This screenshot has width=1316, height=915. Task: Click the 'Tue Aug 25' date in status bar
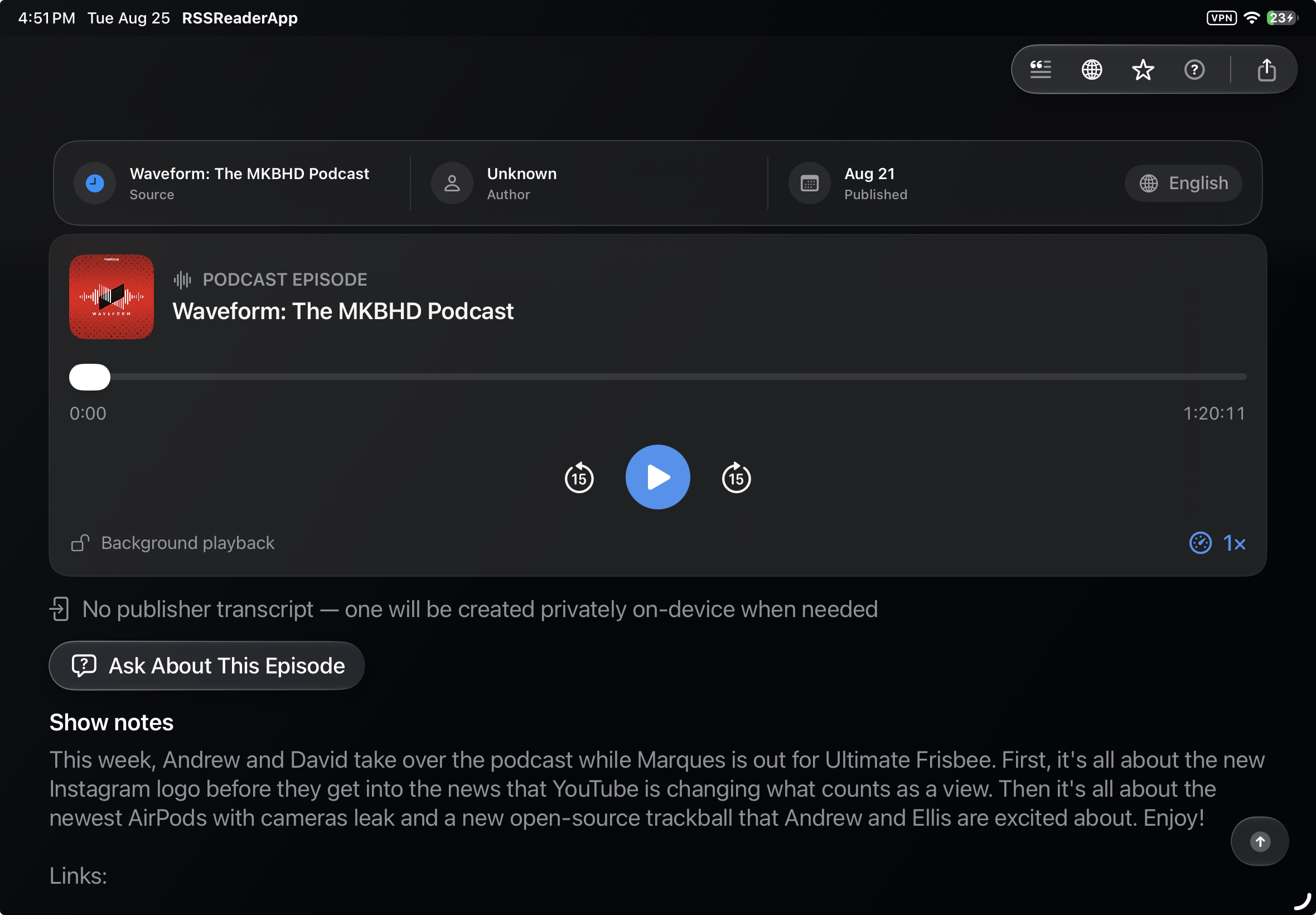click(x=129, y=18)
